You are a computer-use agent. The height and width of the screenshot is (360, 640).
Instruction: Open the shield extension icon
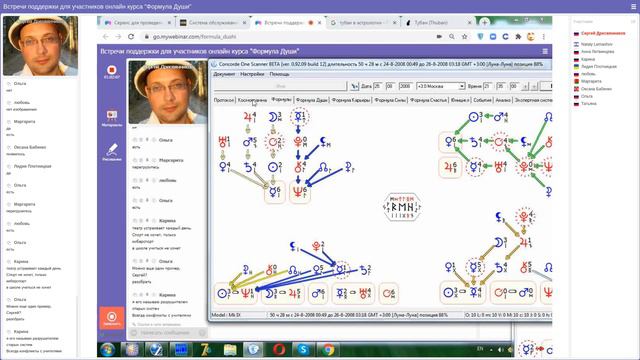pyautogui.click(x=480, y=37)
